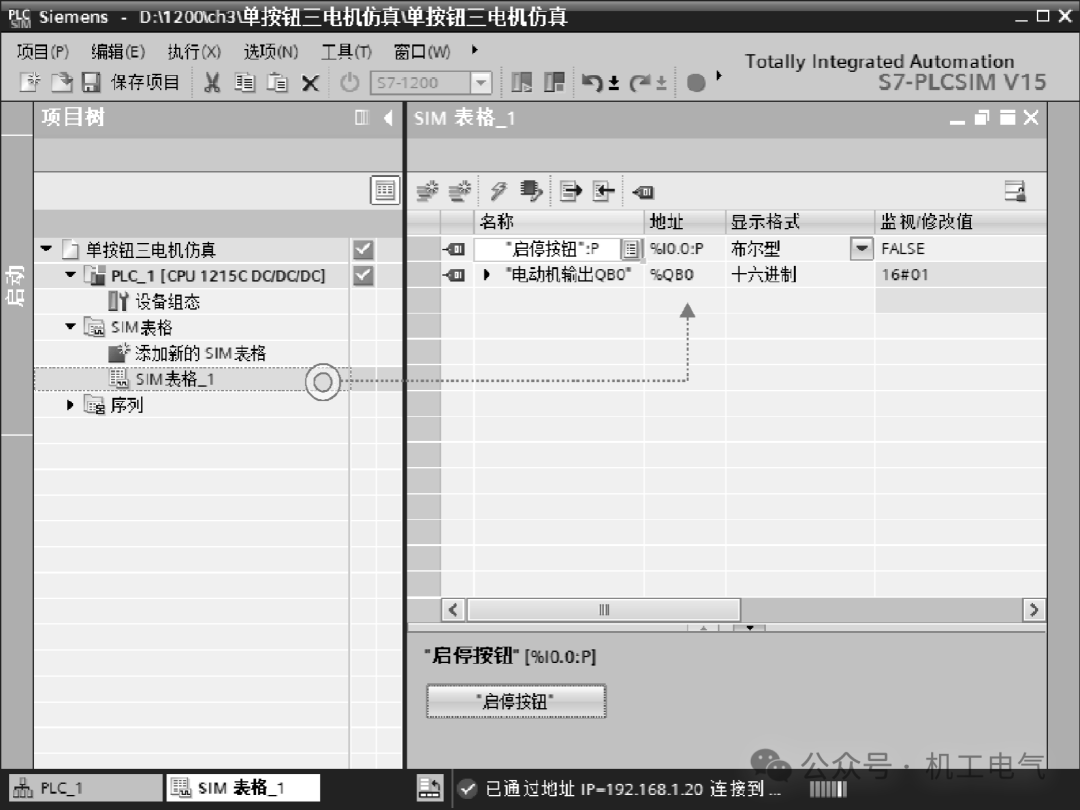
Task: Save the project with 保存项目
Action: (131, 83)
